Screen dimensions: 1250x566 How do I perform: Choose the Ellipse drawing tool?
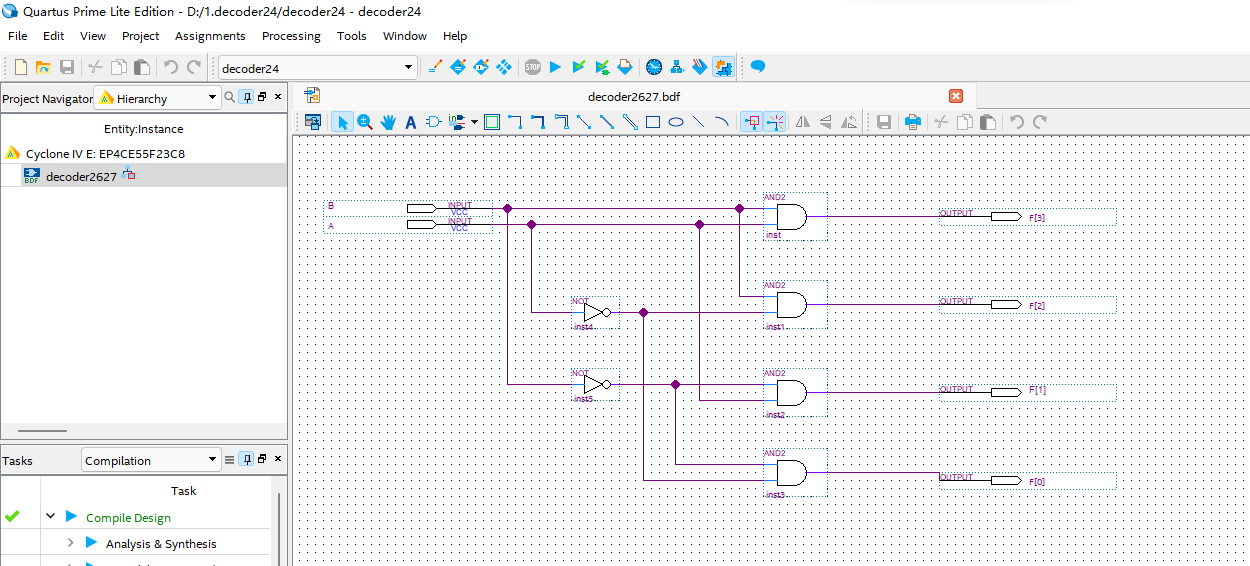tap(676, 122)
